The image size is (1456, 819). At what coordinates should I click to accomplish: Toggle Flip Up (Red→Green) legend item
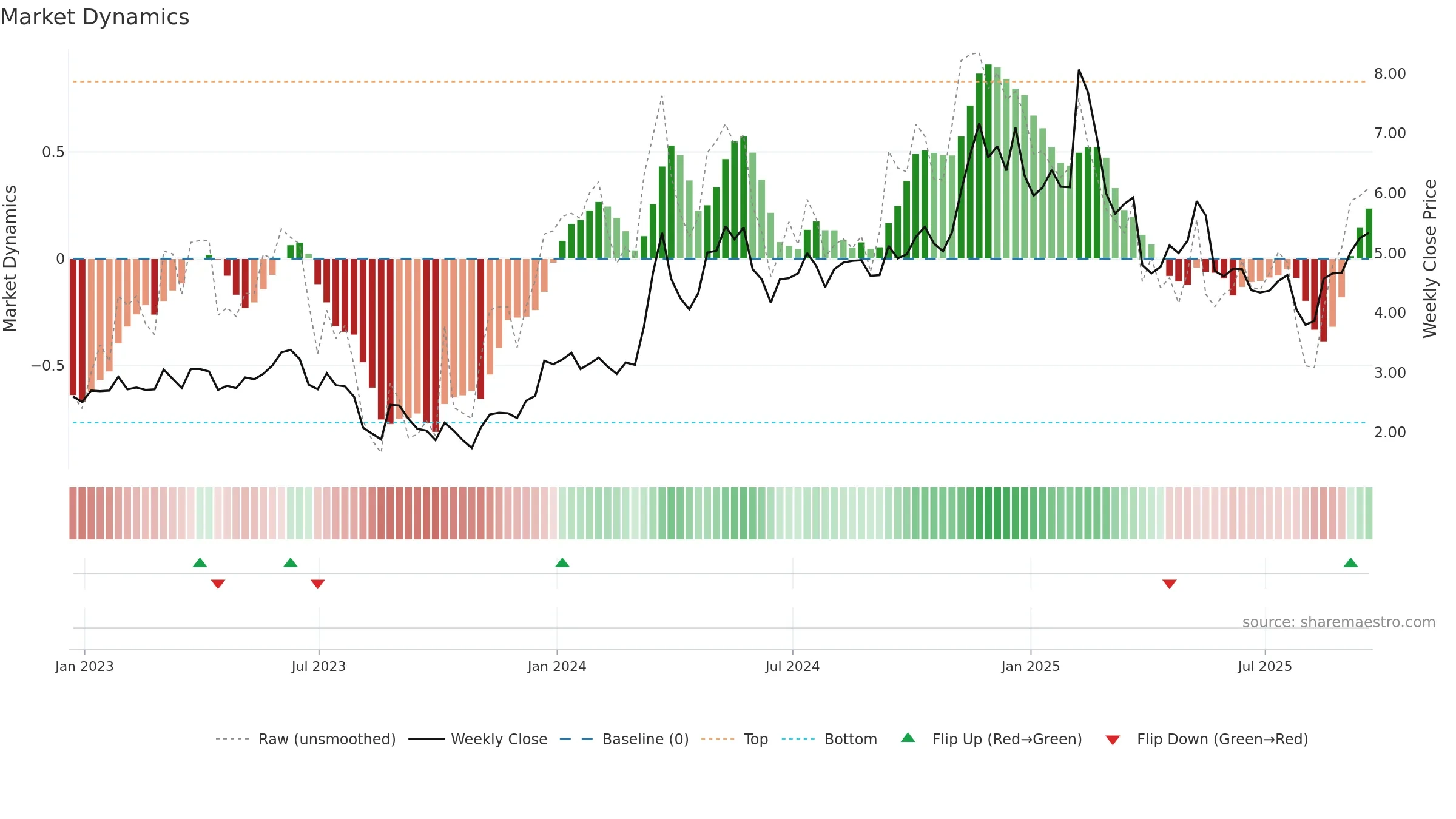click(x=991, y=739)
